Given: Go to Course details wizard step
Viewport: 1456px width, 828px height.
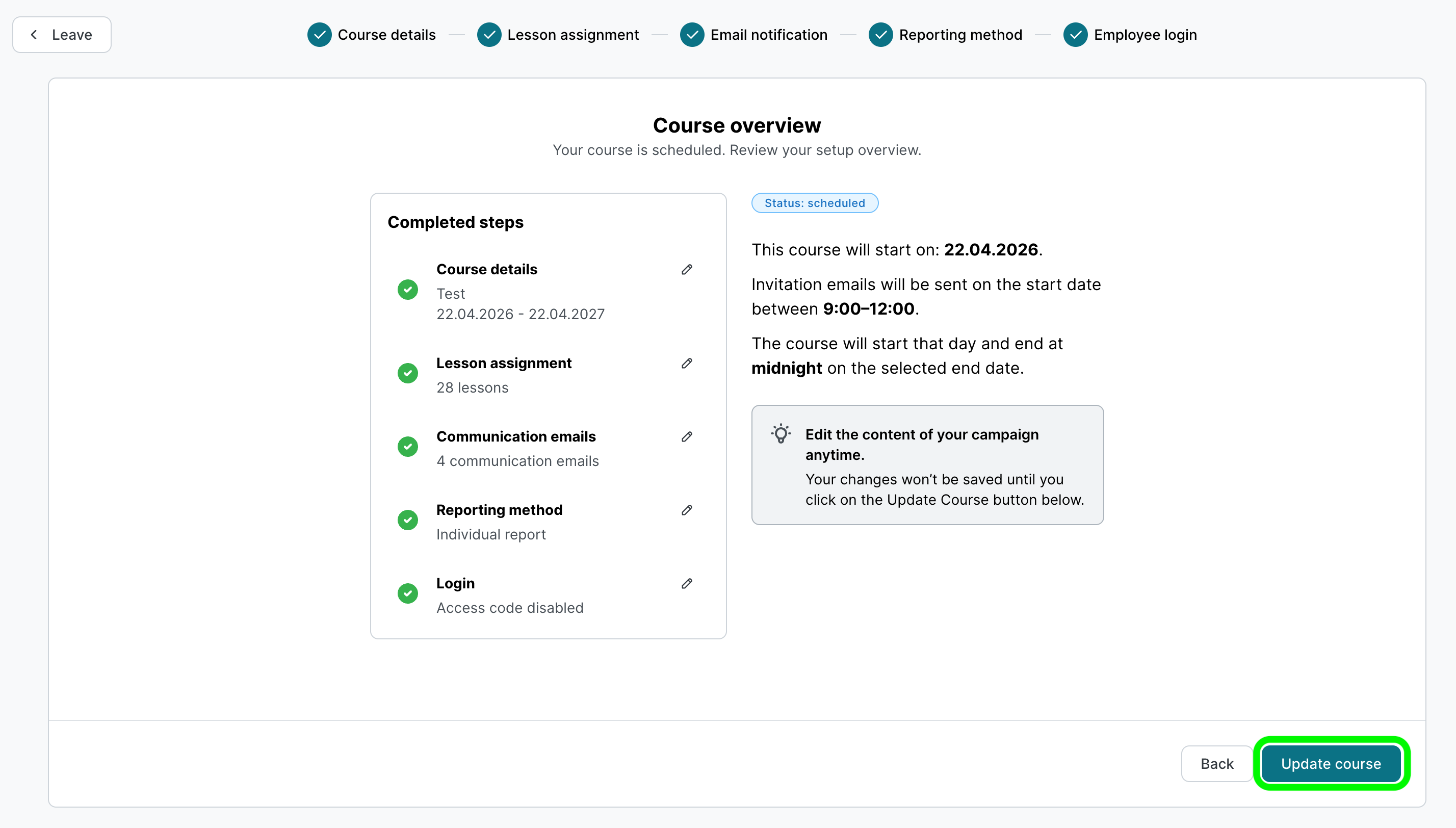Looking at the screenshot, I should tap(371, 35).
